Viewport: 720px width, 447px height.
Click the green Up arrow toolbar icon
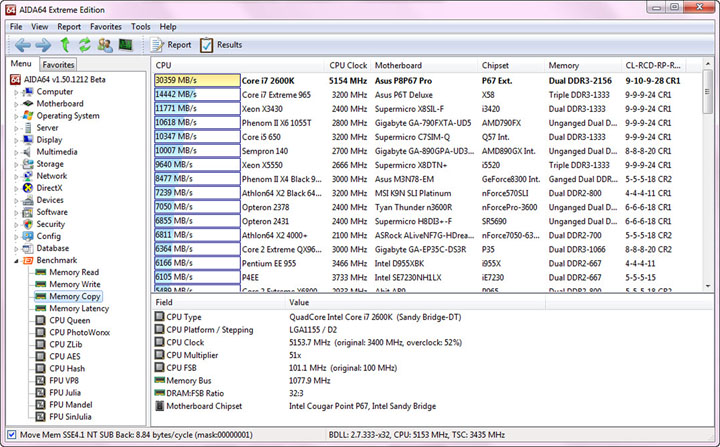[x=65, y=45]
